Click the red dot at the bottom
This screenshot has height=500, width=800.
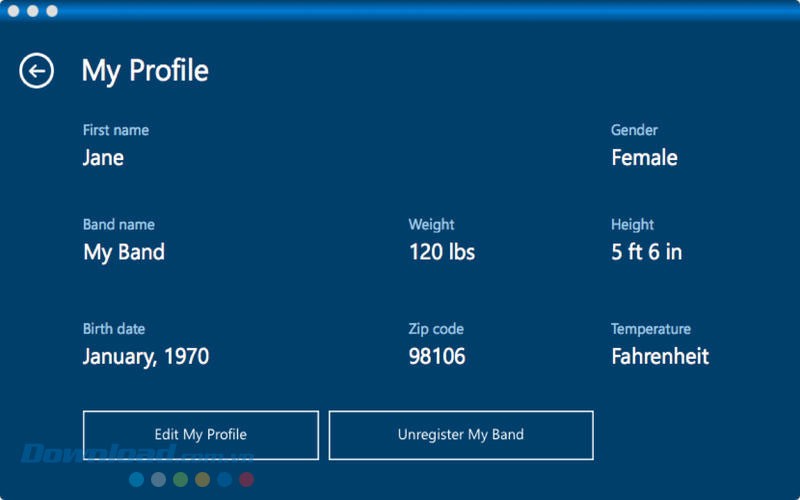tap(246, 480)
